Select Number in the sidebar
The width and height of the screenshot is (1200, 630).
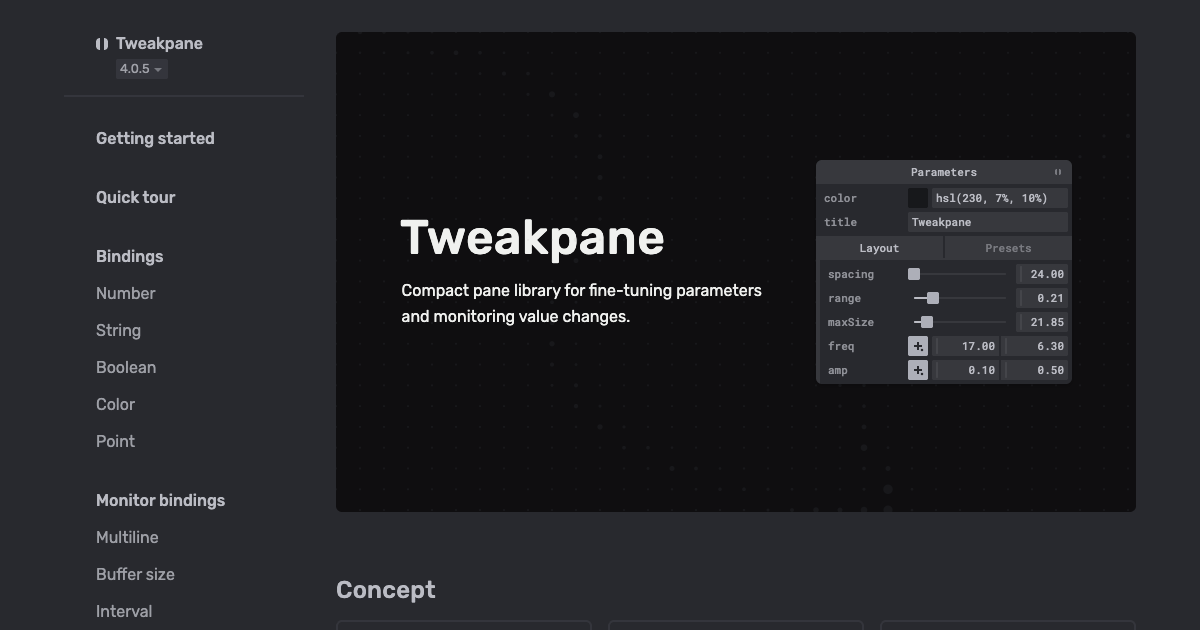[x=126, y=294]
